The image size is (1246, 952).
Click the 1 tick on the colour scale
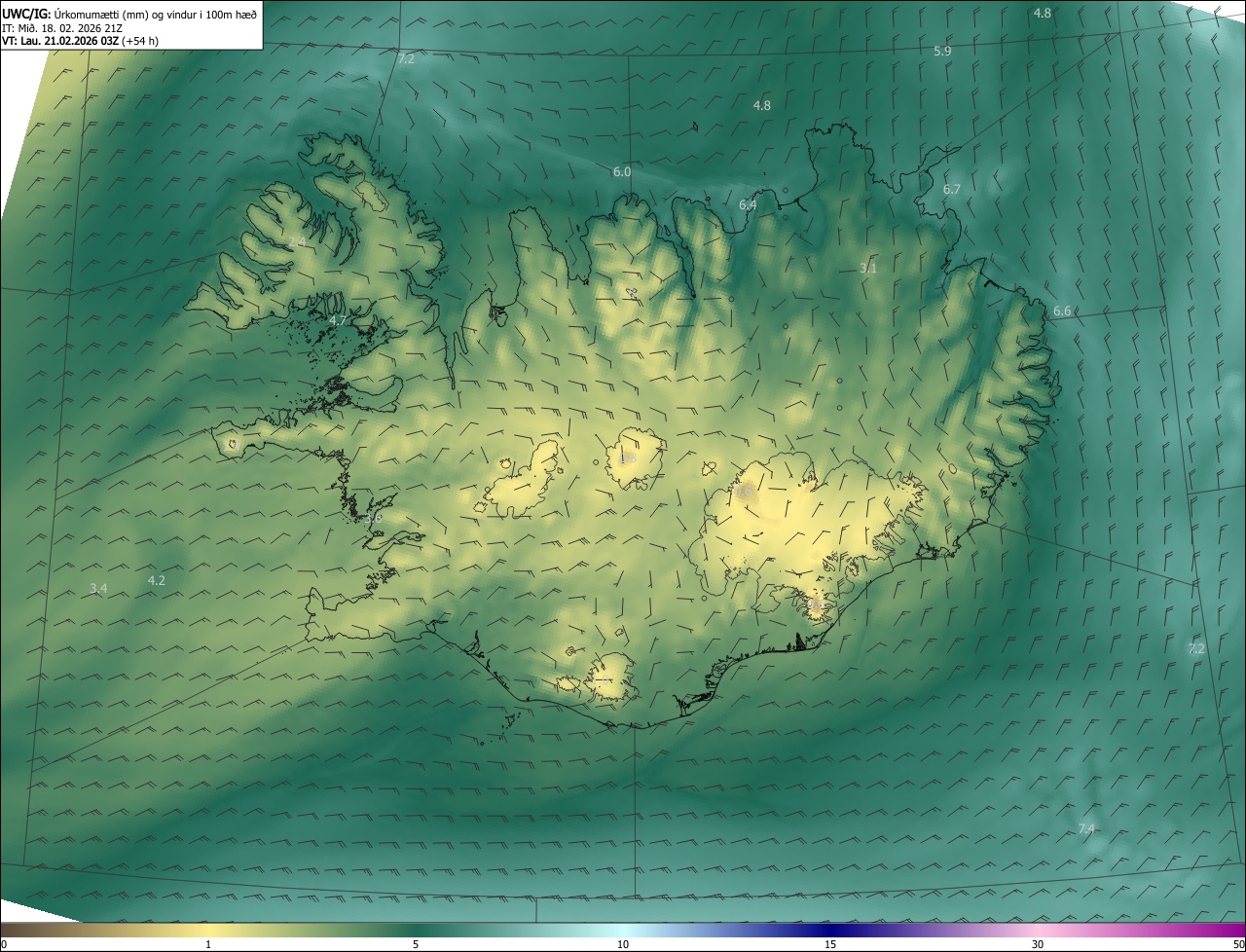(x=208, y=944)
